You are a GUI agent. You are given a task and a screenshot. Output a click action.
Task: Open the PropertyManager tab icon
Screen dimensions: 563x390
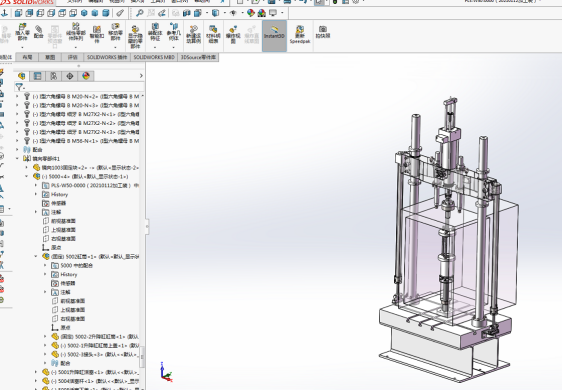click(x=37, y=76)
